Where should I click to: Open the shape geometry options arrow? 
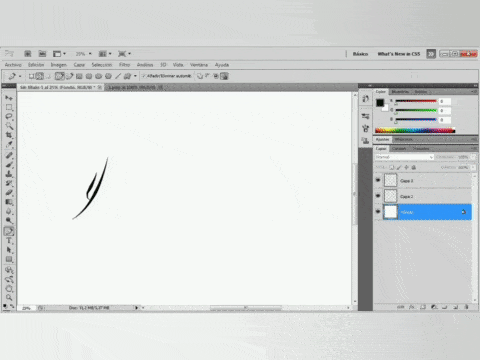point(135,76)
